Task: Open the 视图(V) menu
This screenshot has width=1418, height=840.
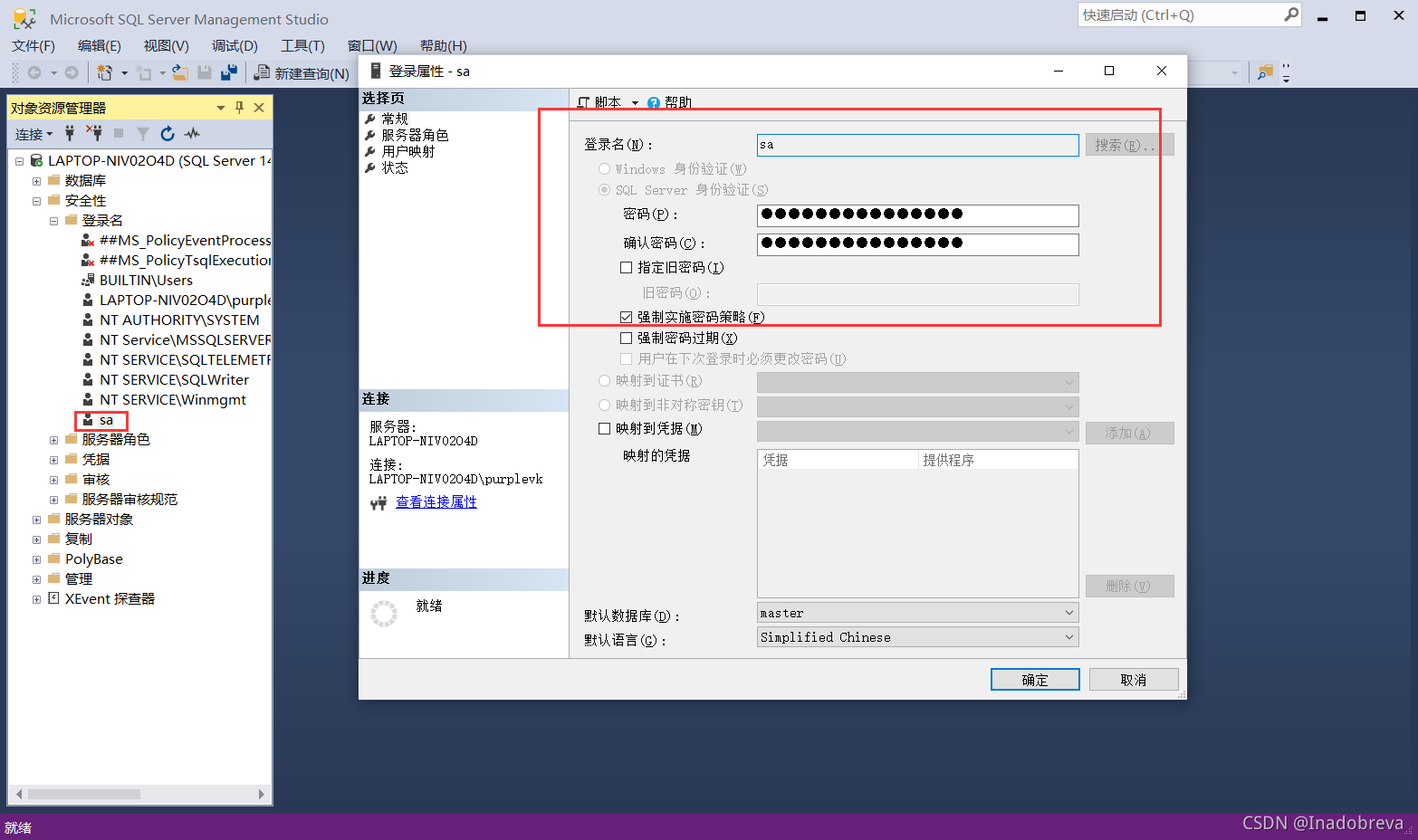Action: coord(167,45)
